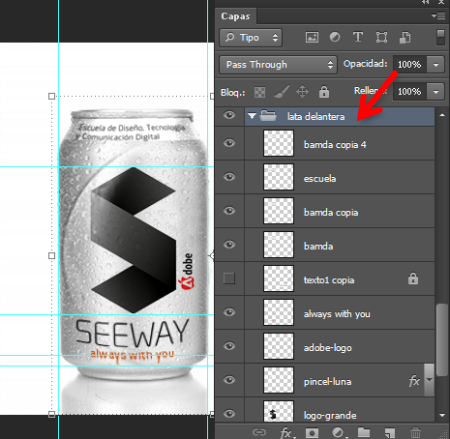Viewport: 450px width, 439px height.
Task: Show the texto1 copia layer
Action: point(229,278)
